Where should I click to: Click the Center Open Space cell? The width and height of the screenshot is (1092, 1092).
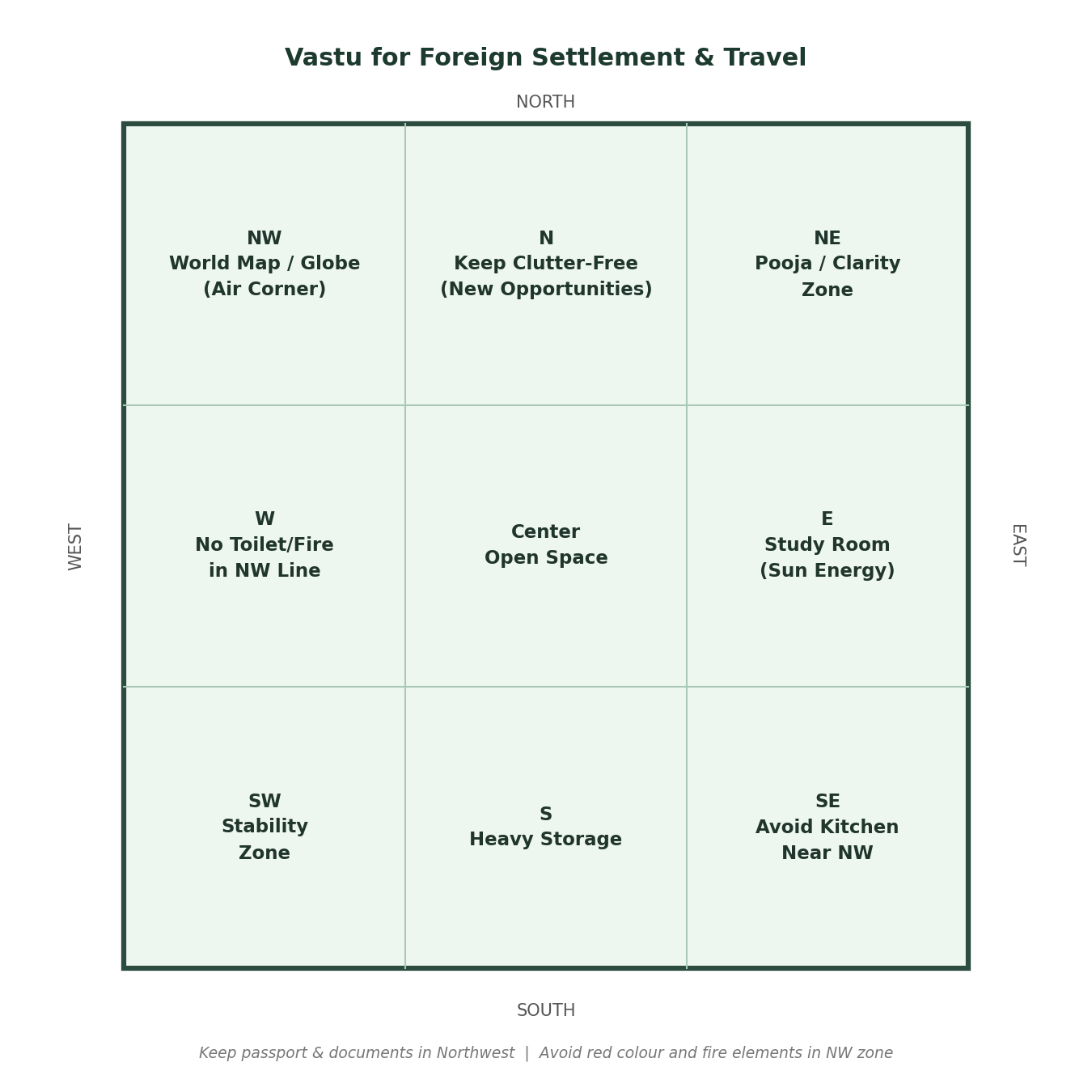pos(546,546)
